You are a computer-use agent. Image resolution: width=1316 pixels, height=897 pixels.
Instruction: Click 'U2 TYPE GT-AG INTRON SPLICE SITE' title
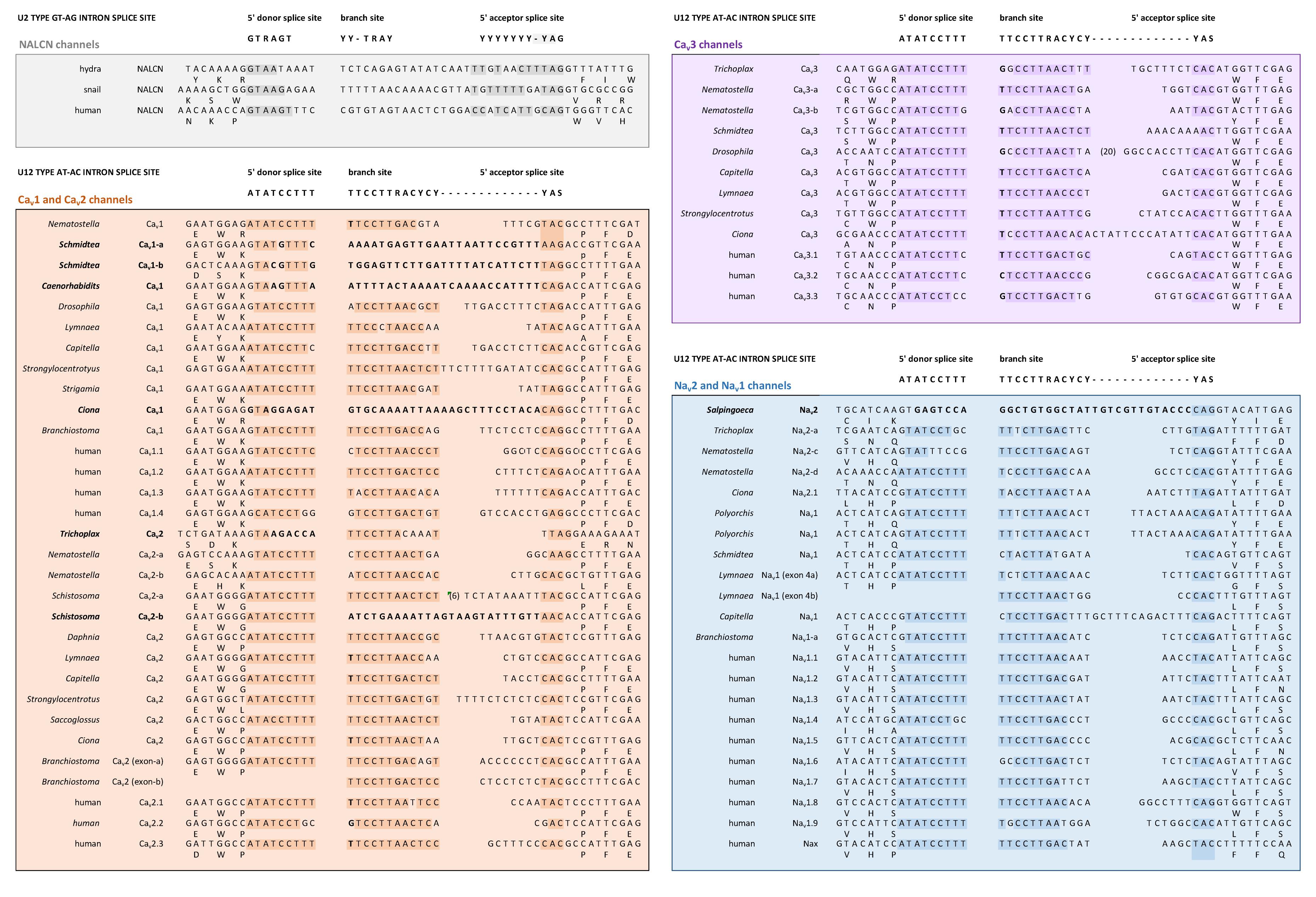pyautogui.click(x=87, y=18)
